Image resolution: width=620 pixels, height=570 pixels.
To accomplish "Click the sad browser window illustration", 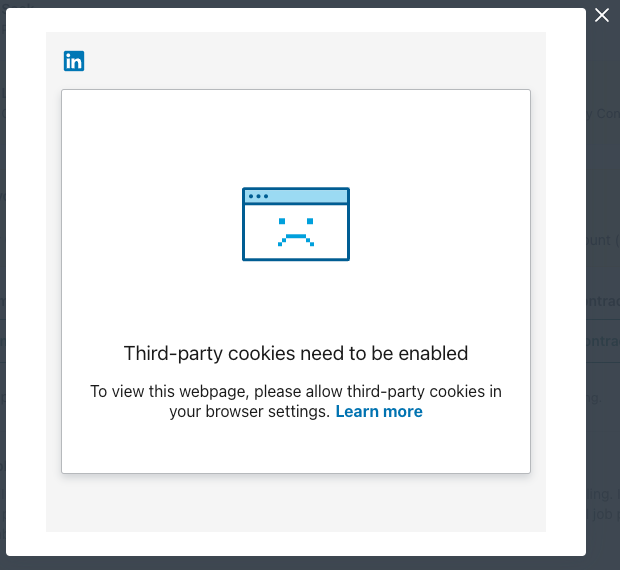I will click(x=296, y=224).
